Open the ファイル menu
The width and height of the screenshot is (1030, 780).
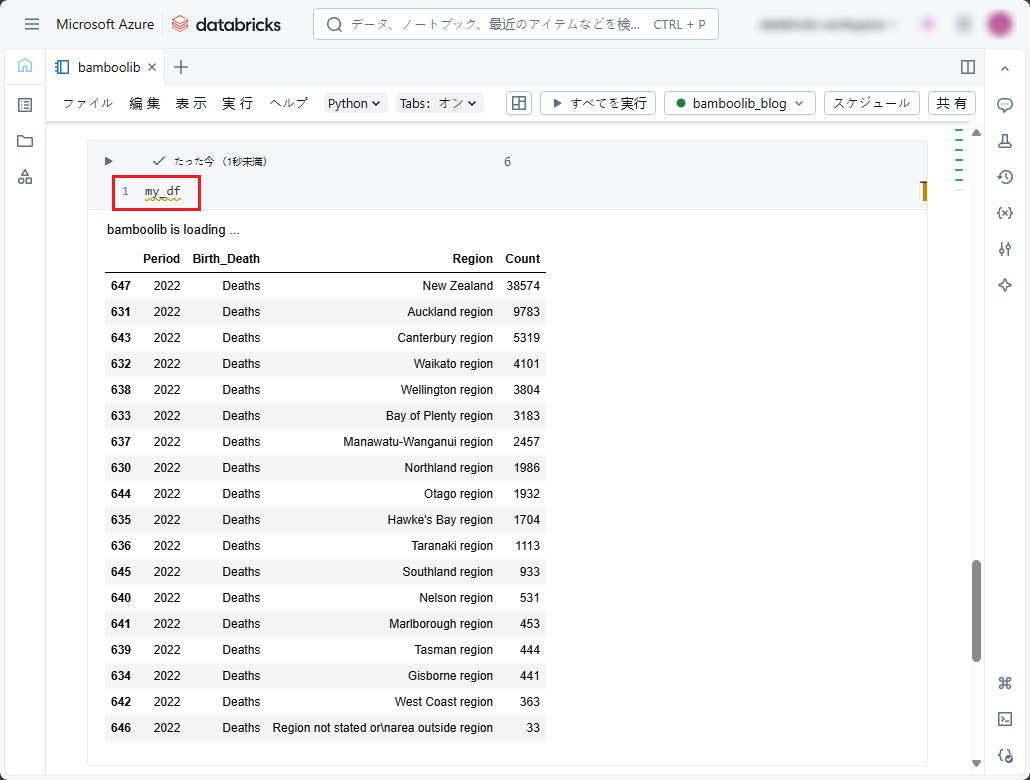(x=88, y=103)
